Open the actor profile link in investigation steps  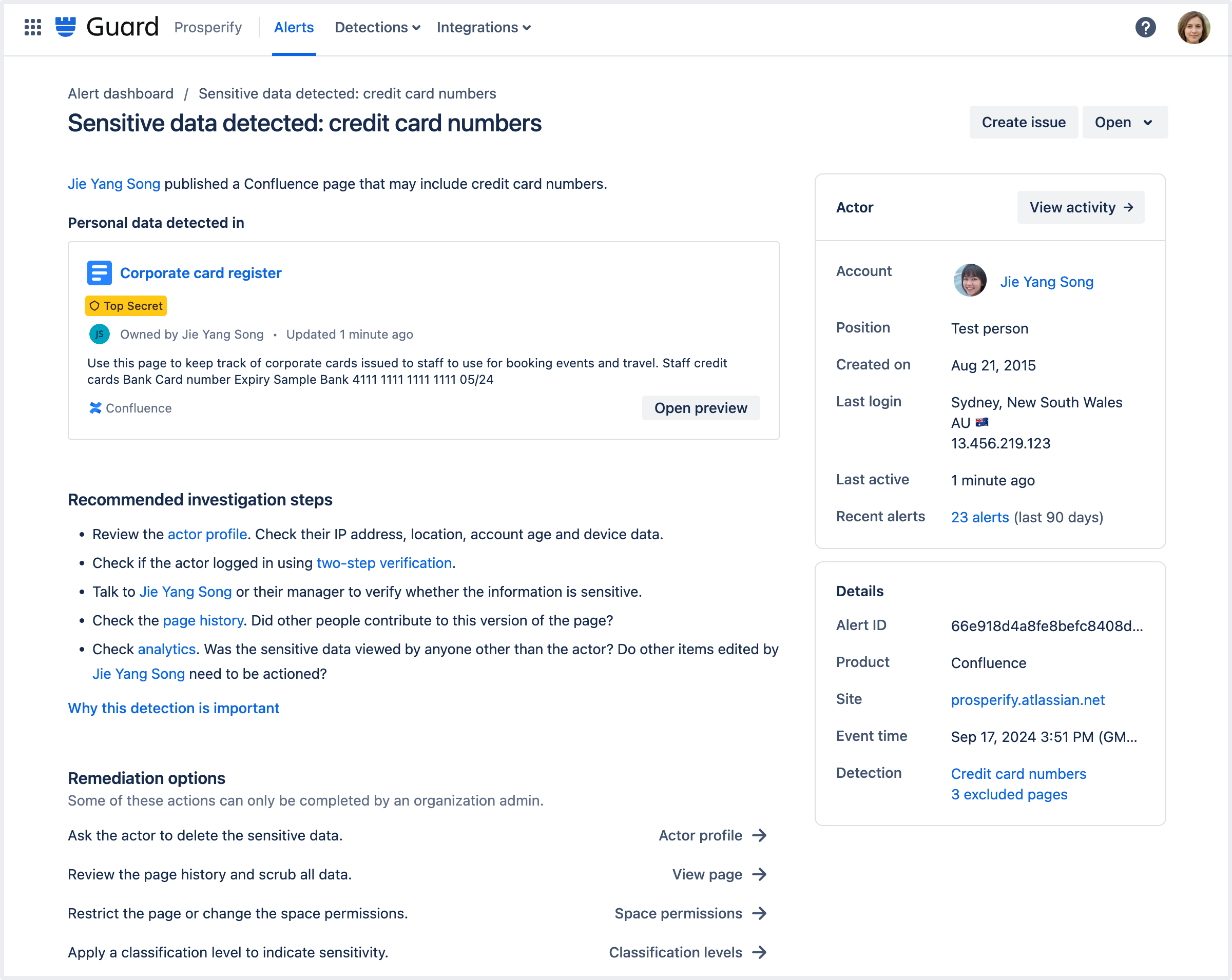coord(207,534)
